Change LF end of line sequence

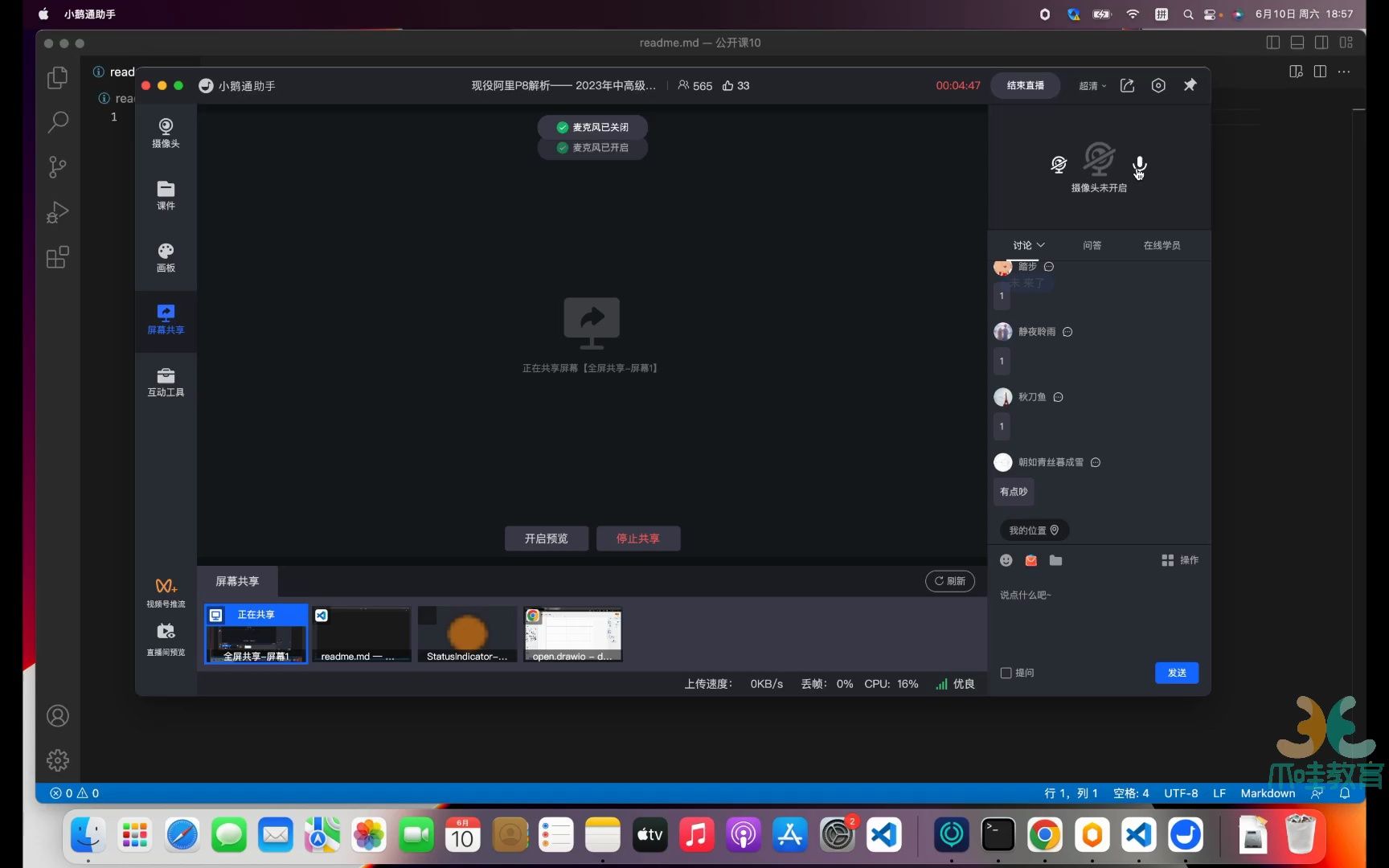1219,793
